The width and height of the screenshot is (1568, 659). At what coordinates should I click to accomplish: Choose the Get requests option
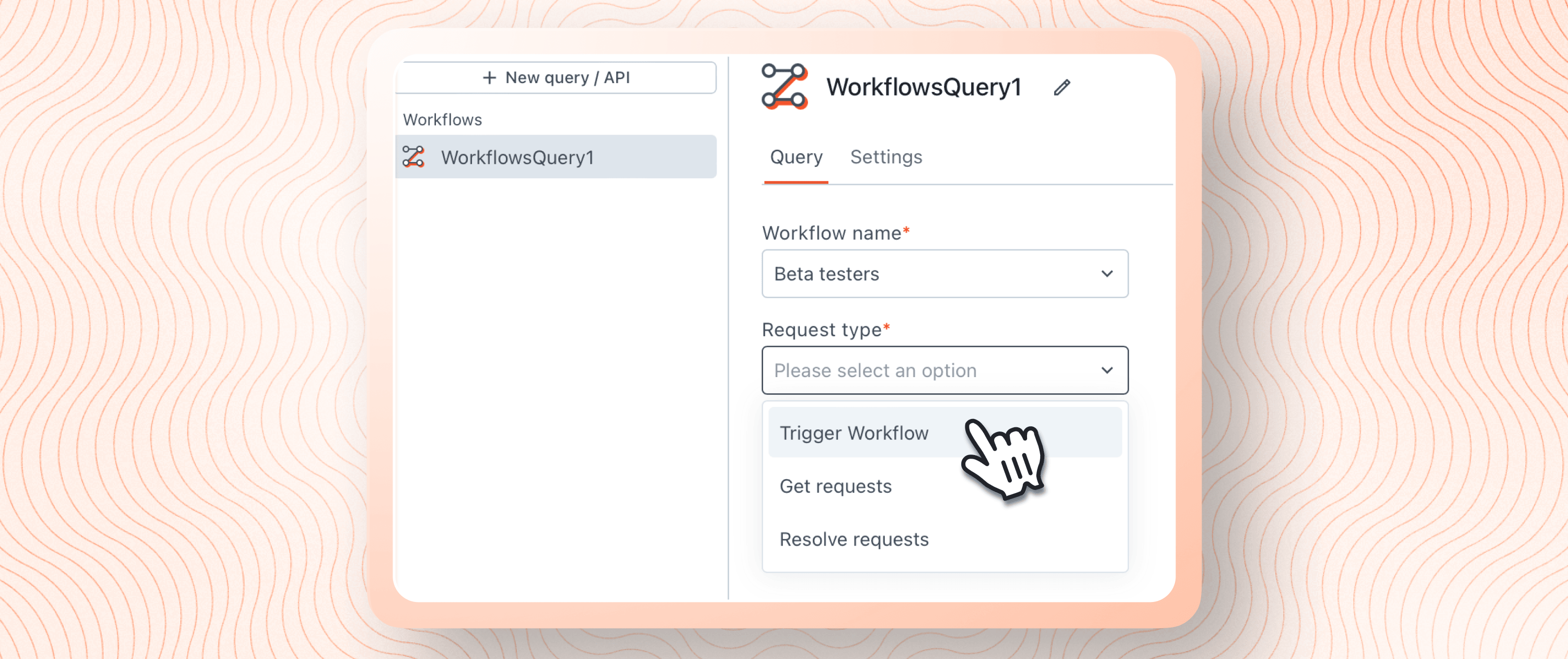point(835,486)
